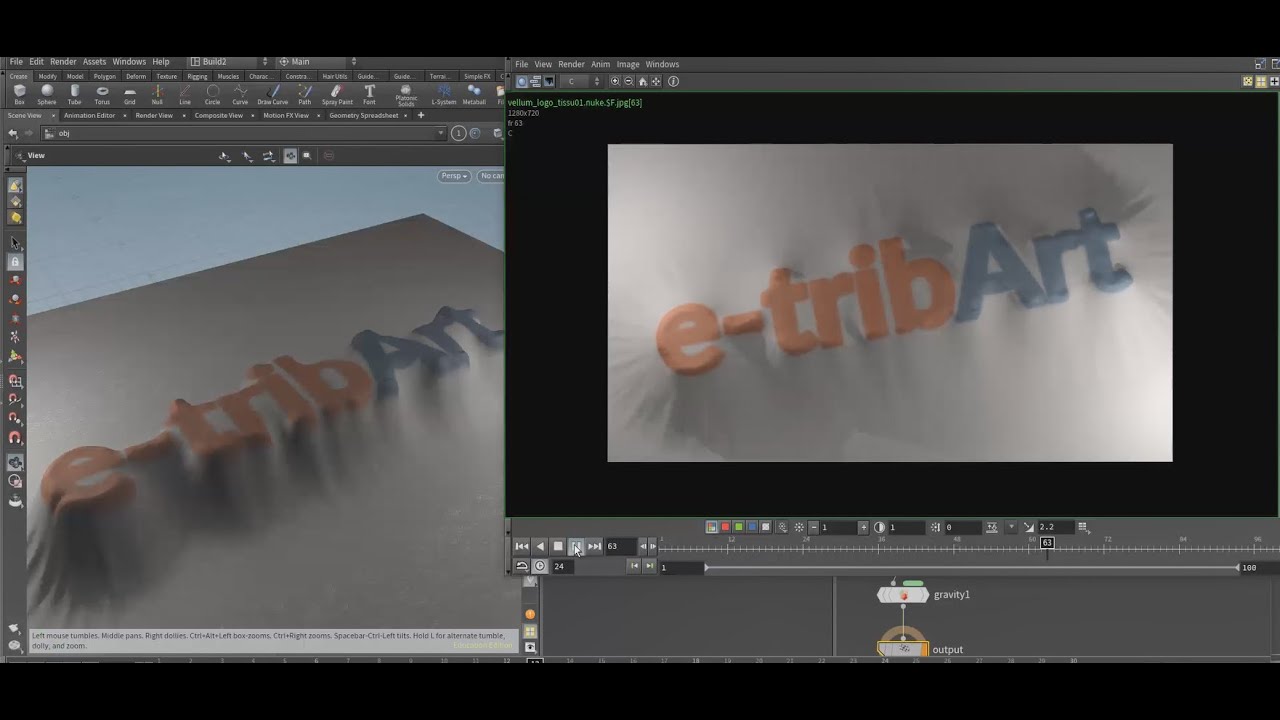The width and height of the screenshot is (1280, 720).
Task: Select the gravity1 node
Action: click(903, 595)
